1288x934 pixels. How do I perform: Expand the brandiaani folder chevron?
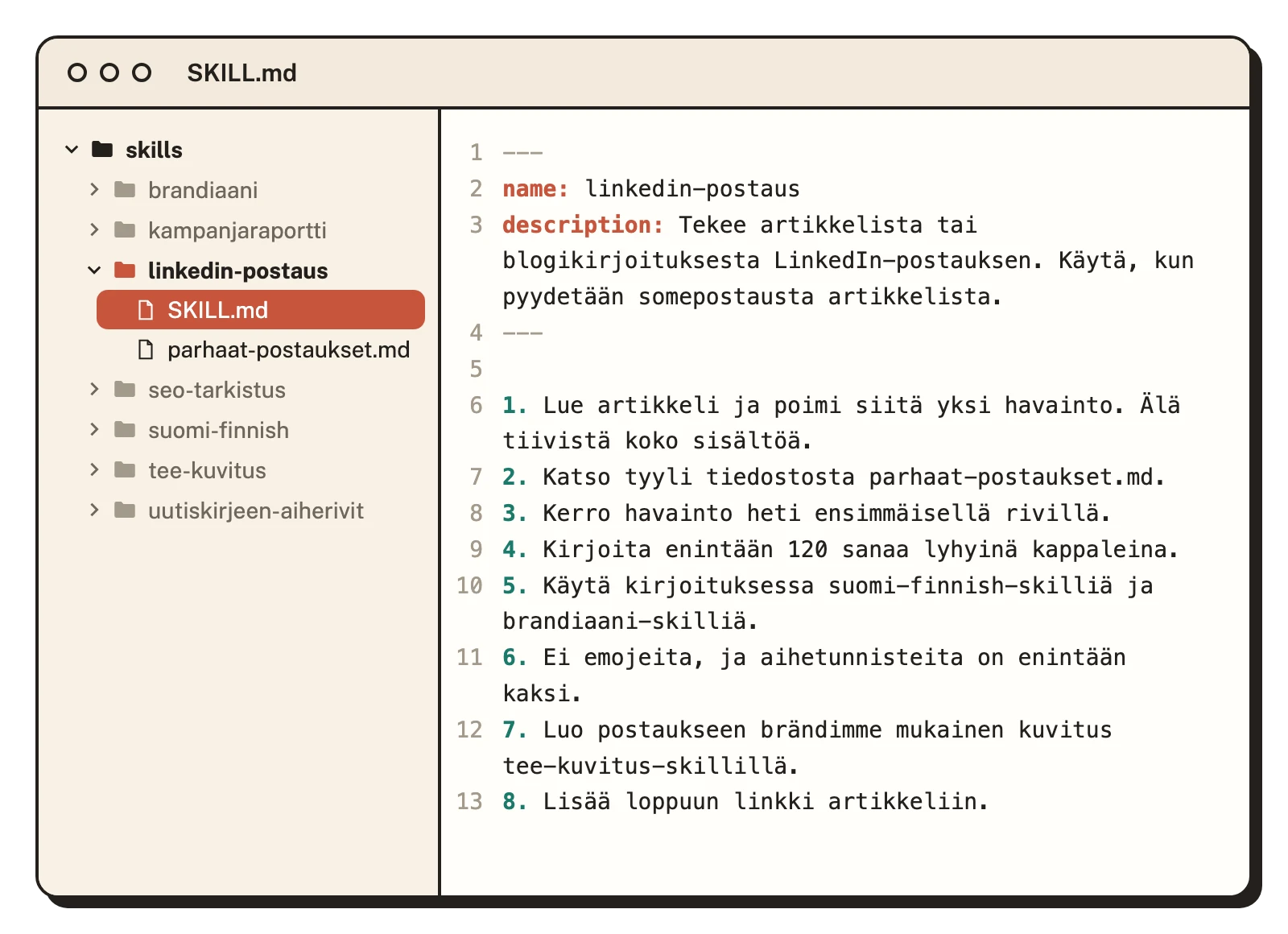click(94, 190)
